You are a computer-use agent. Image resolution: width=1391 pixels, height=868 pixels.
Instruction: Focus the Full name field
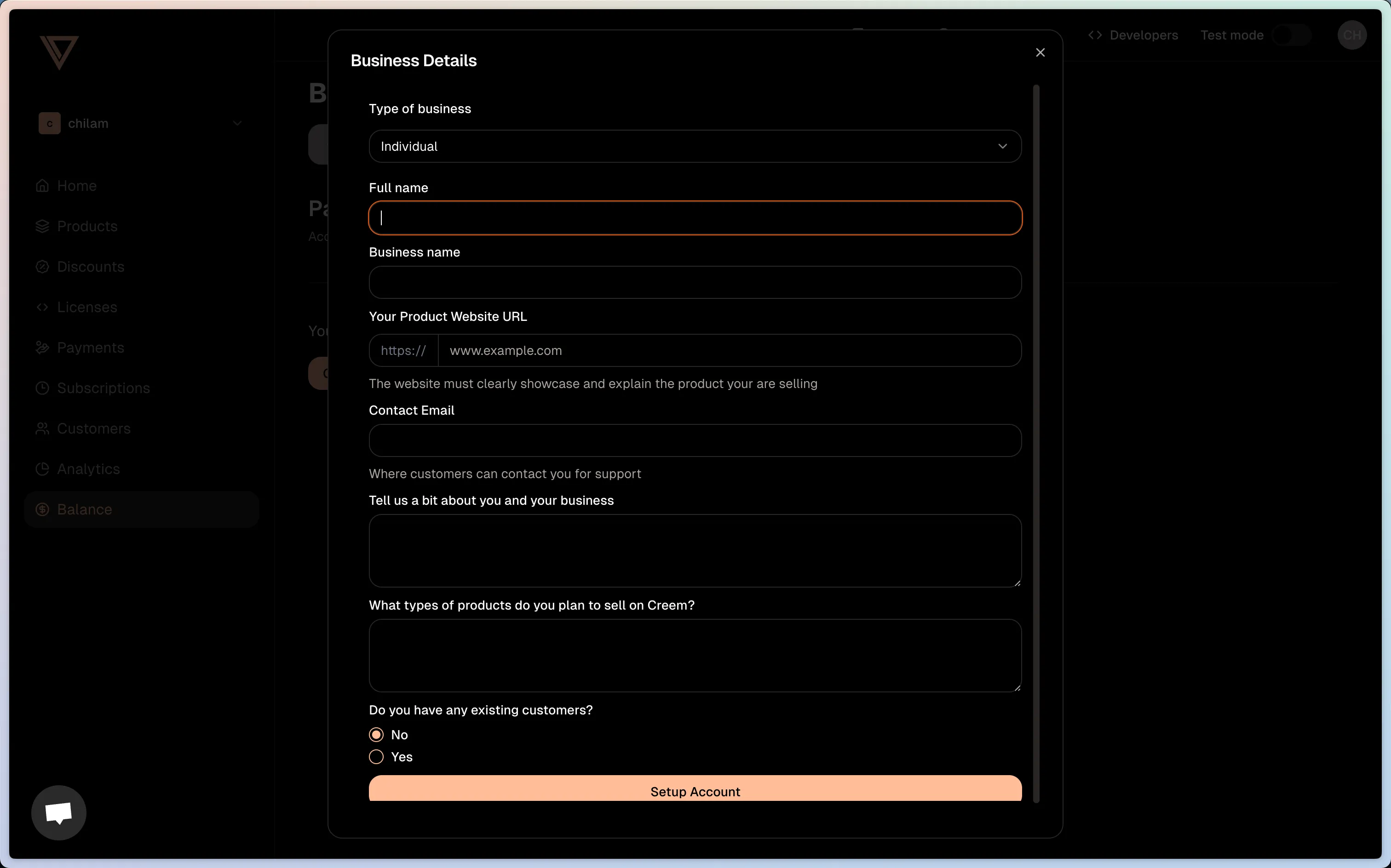[695, 217]
